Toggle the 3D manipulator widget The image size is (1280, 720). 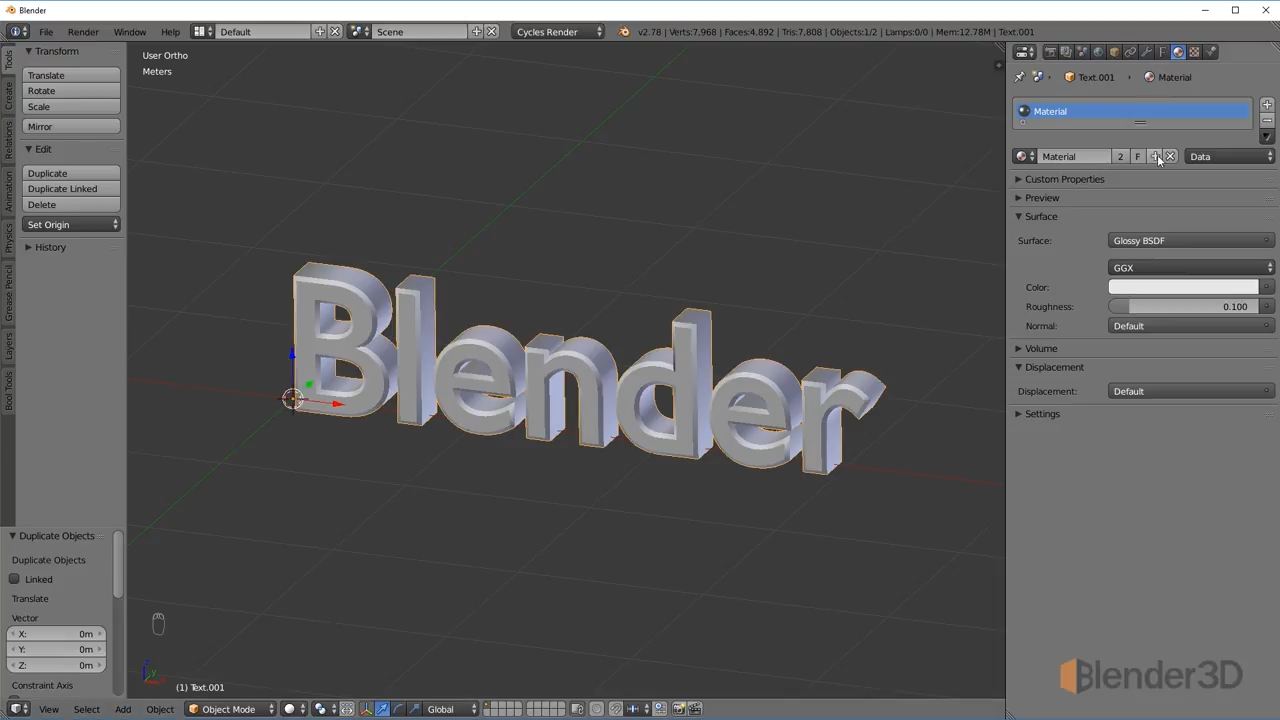tap(366, 709)
